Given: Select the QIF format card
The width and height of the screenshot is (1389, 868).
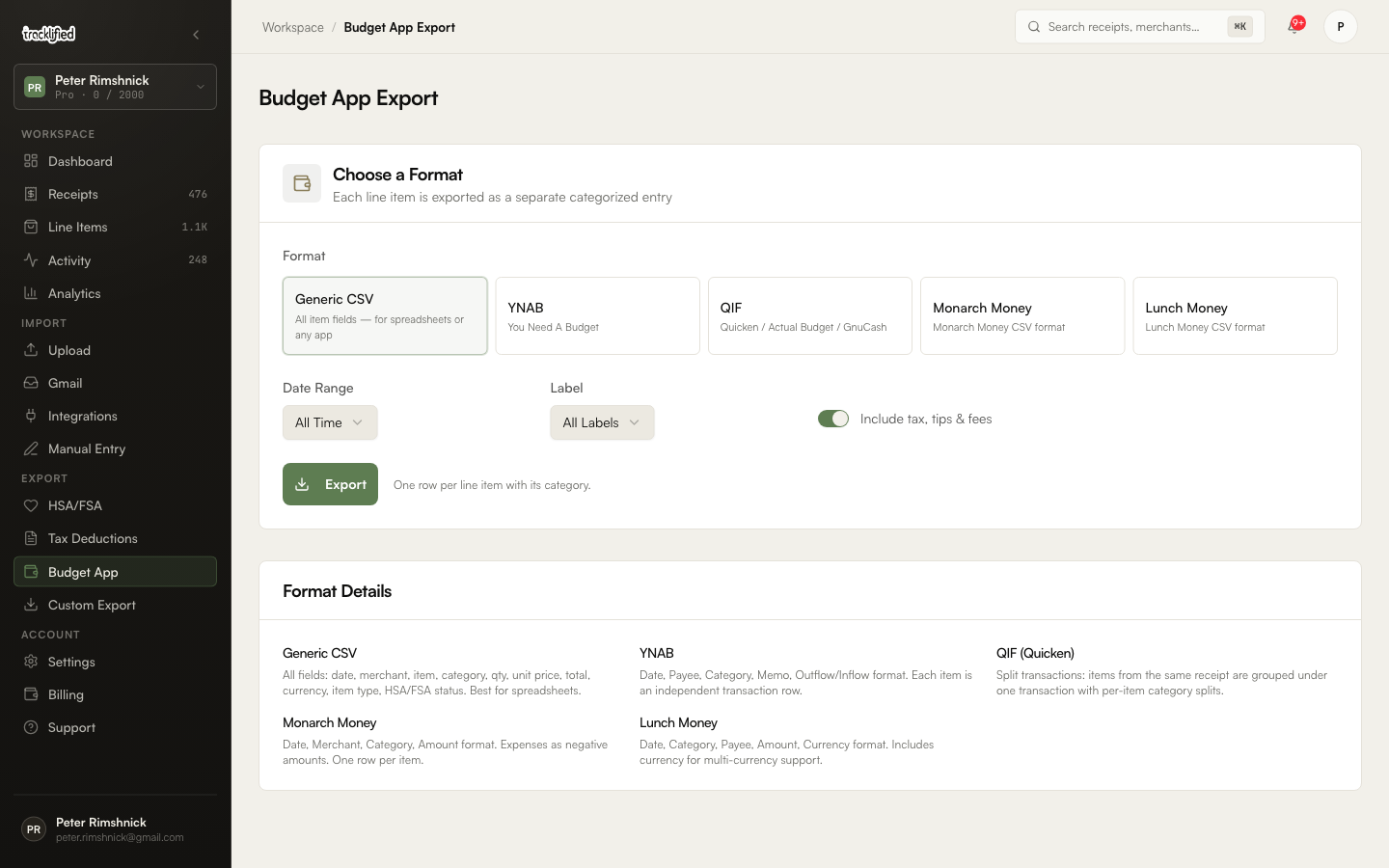Looking at the screenshot, I should [x=810, y=316].
